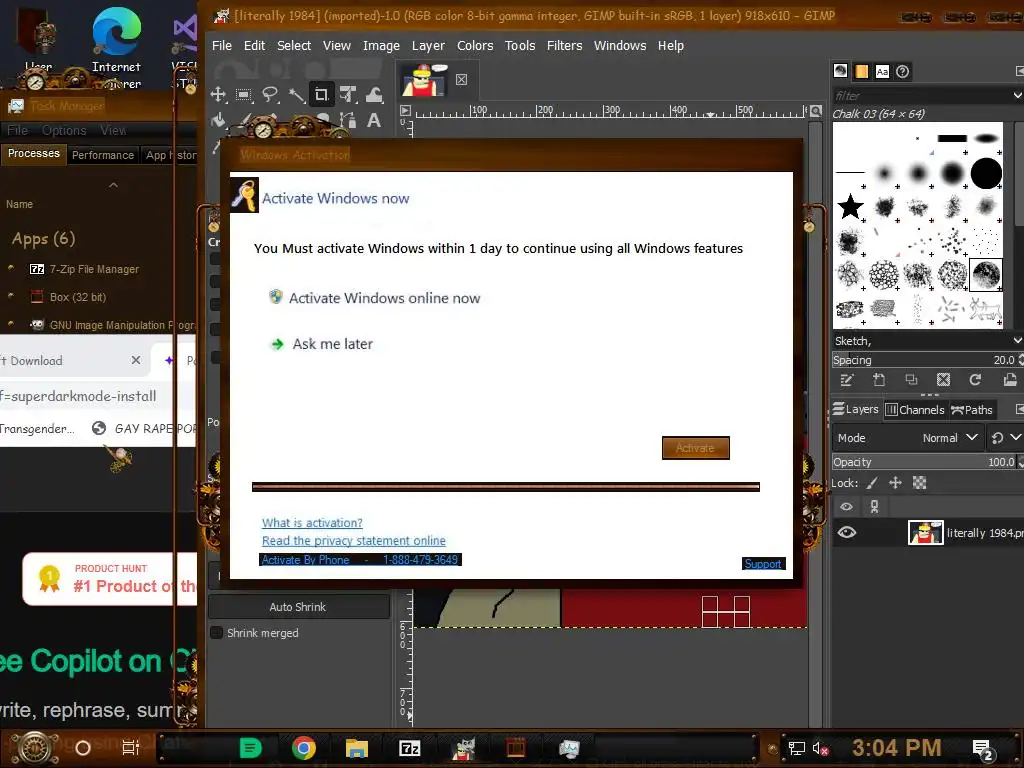Viewport: 1024px width, 768px height.
Task: Adjust the layer Opacity slider
Action: (x=927, y=462)
